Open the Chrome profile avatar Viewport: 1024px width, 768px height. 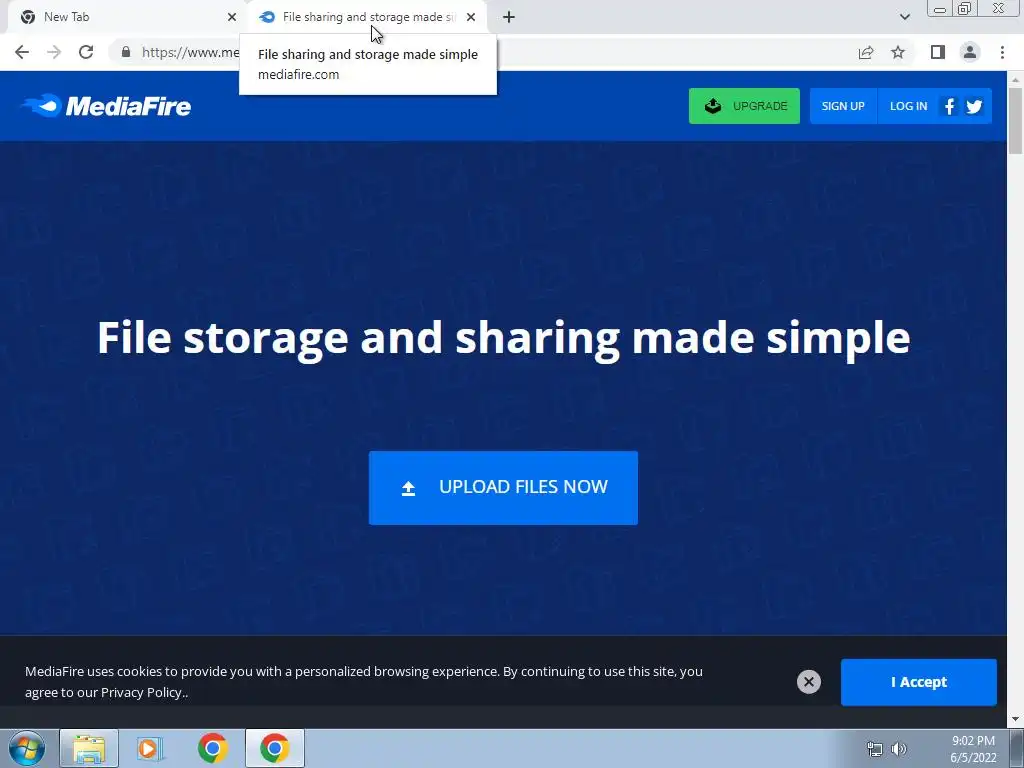[x=970, y=52]
